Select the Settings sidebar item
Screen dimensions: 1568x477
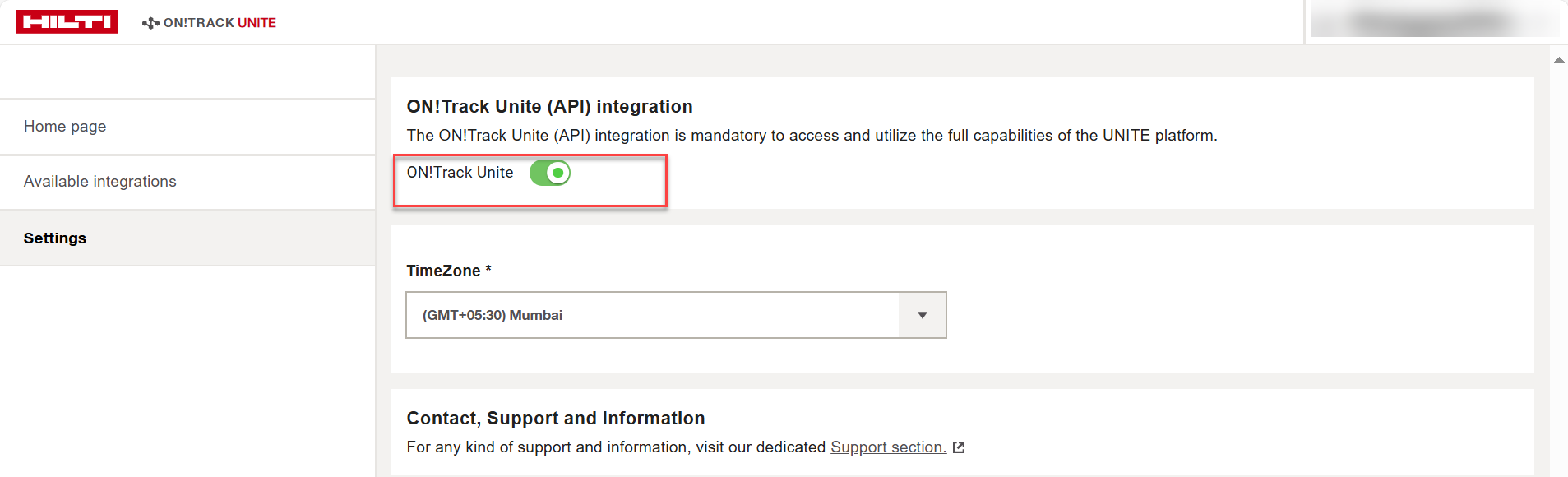55,238
